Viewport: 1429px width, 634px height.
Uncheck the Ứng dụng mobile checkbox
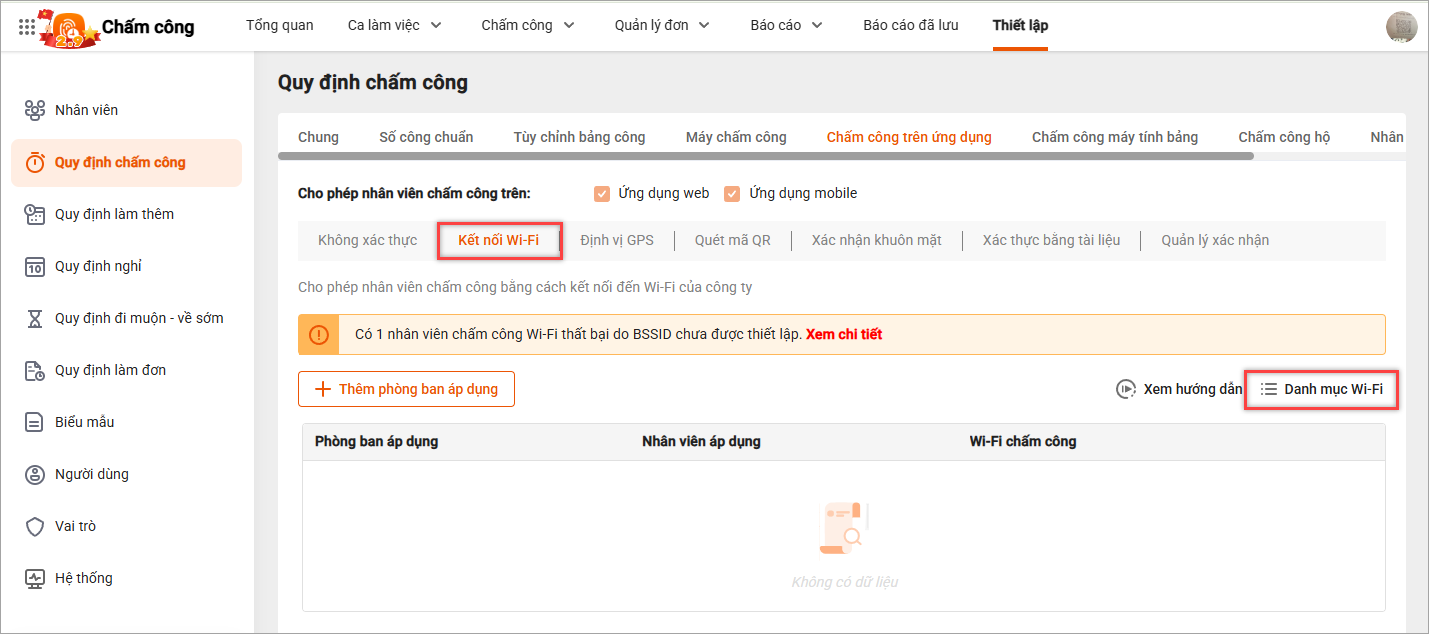[x=732, y=194]
